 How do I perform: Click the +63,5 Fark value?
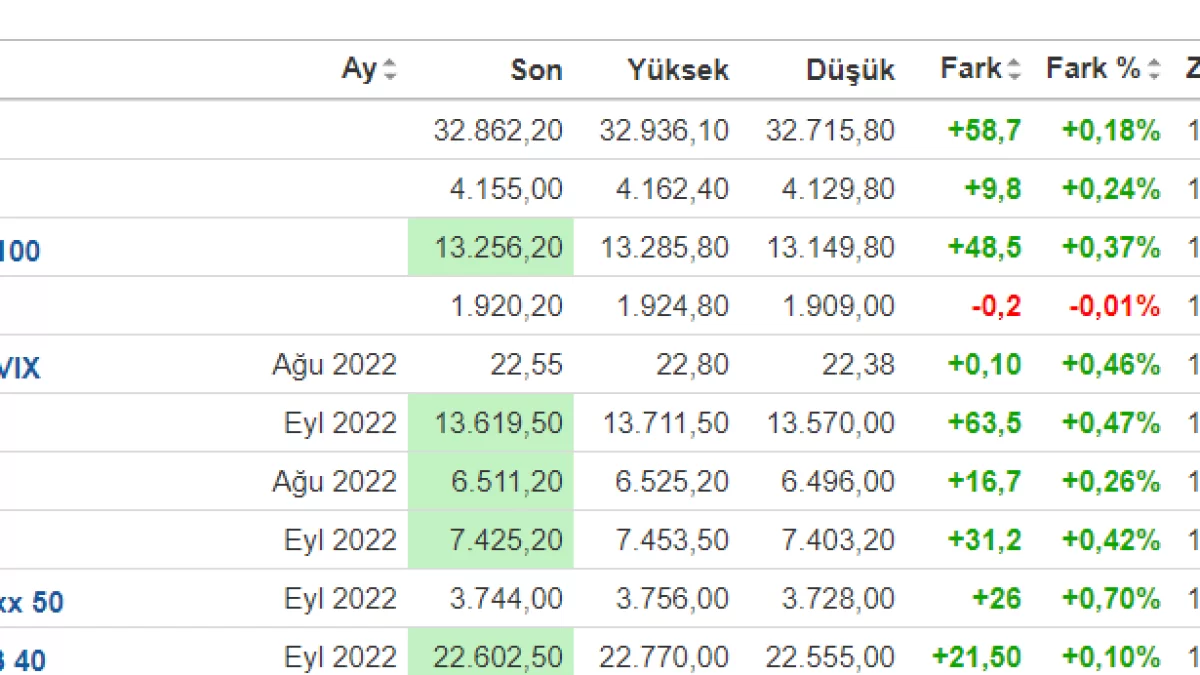coord(984,423)
